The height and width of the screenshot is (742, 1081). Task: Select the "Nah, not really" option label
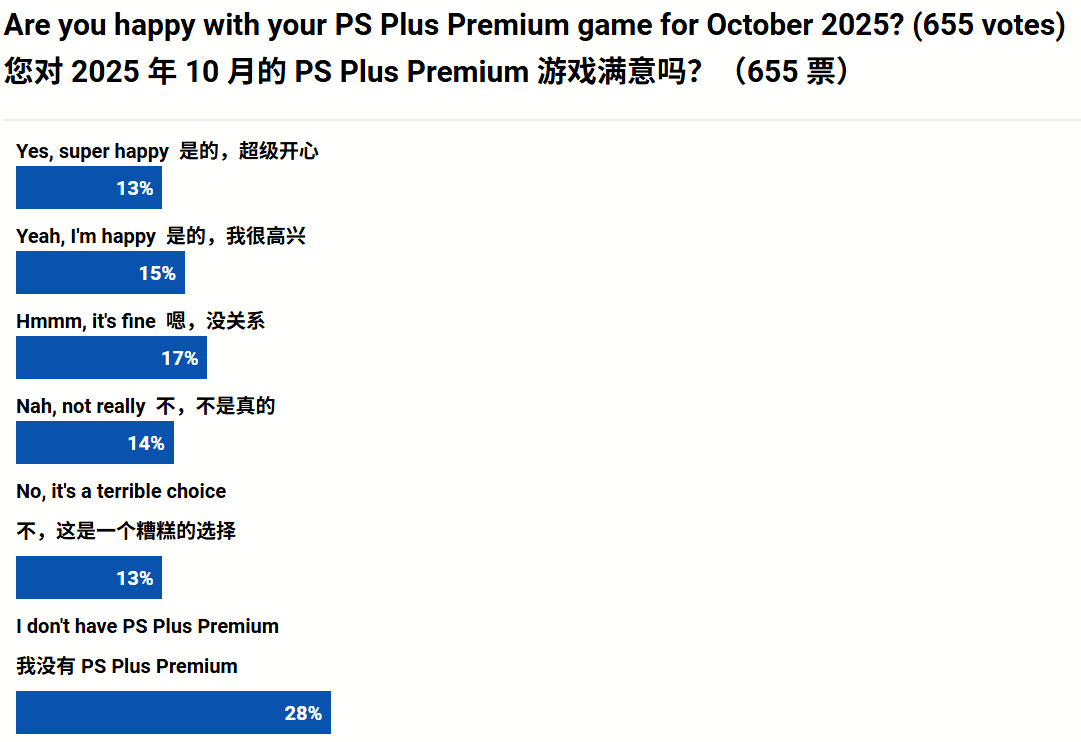pyautogui.click(x=81, y=406)
